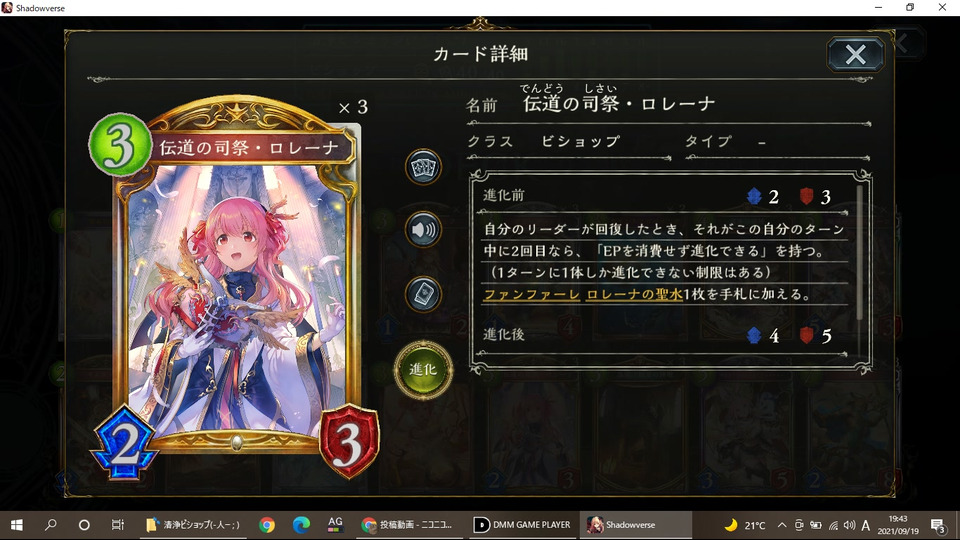Close the card details dialog
The width and height of the screenshot is (960, 540).
(855, 54)
